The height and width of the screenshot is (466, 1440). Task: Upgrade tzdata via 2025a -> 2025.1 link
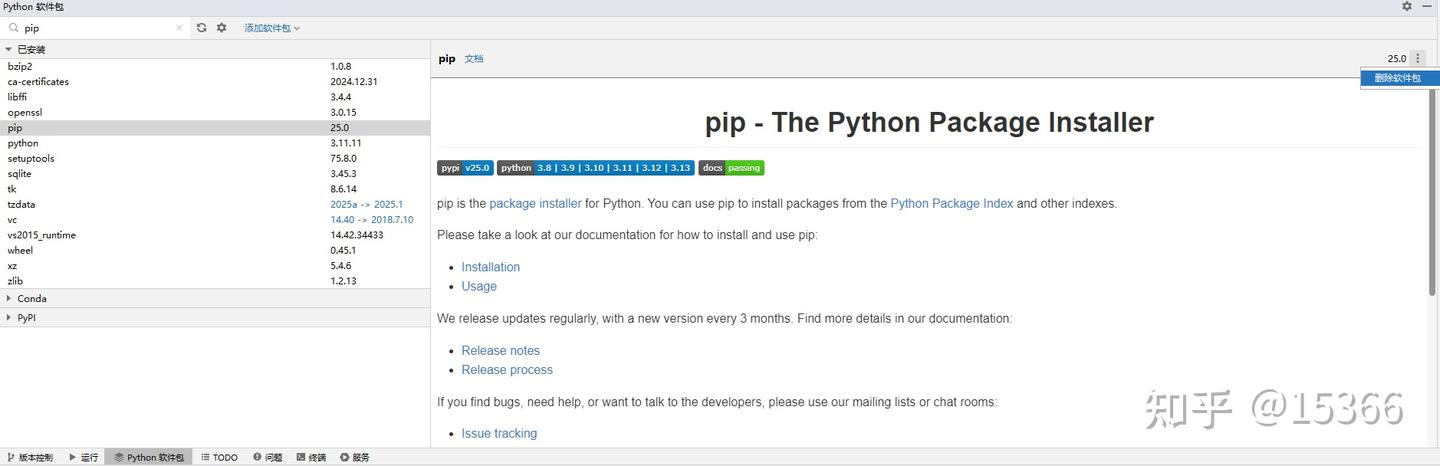367,204
